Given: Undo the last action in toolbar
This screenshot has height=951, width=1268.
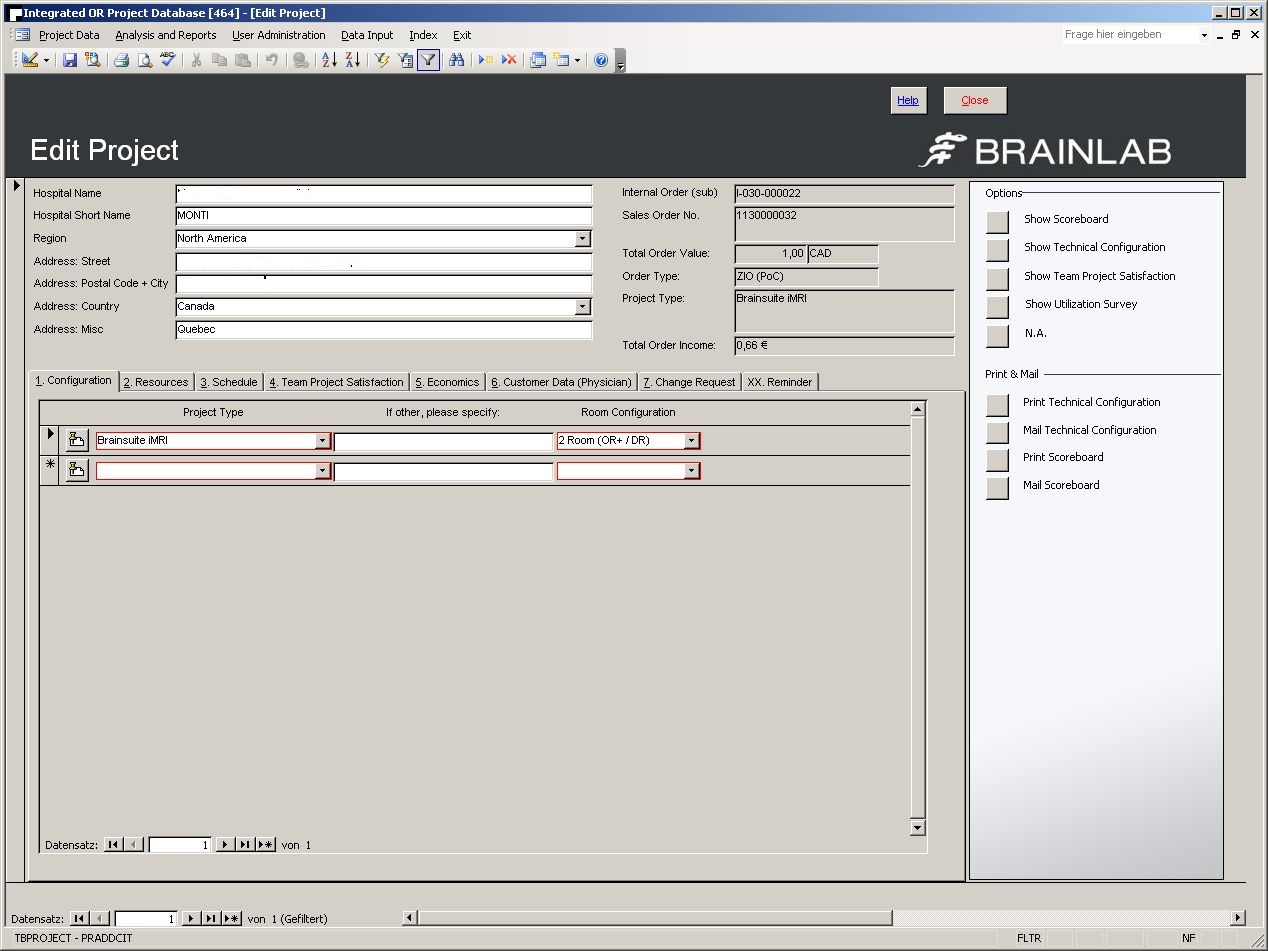Looking at the screenshot, I should click(x=271, y=60).
